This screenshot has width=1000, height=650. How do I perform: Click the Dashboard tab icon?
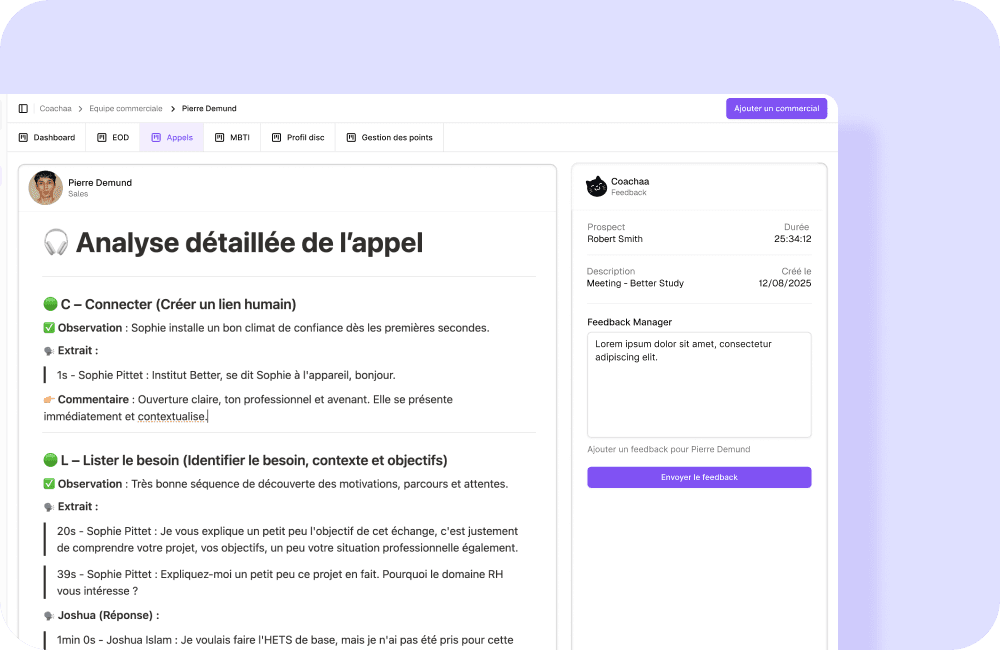point(23,137)
